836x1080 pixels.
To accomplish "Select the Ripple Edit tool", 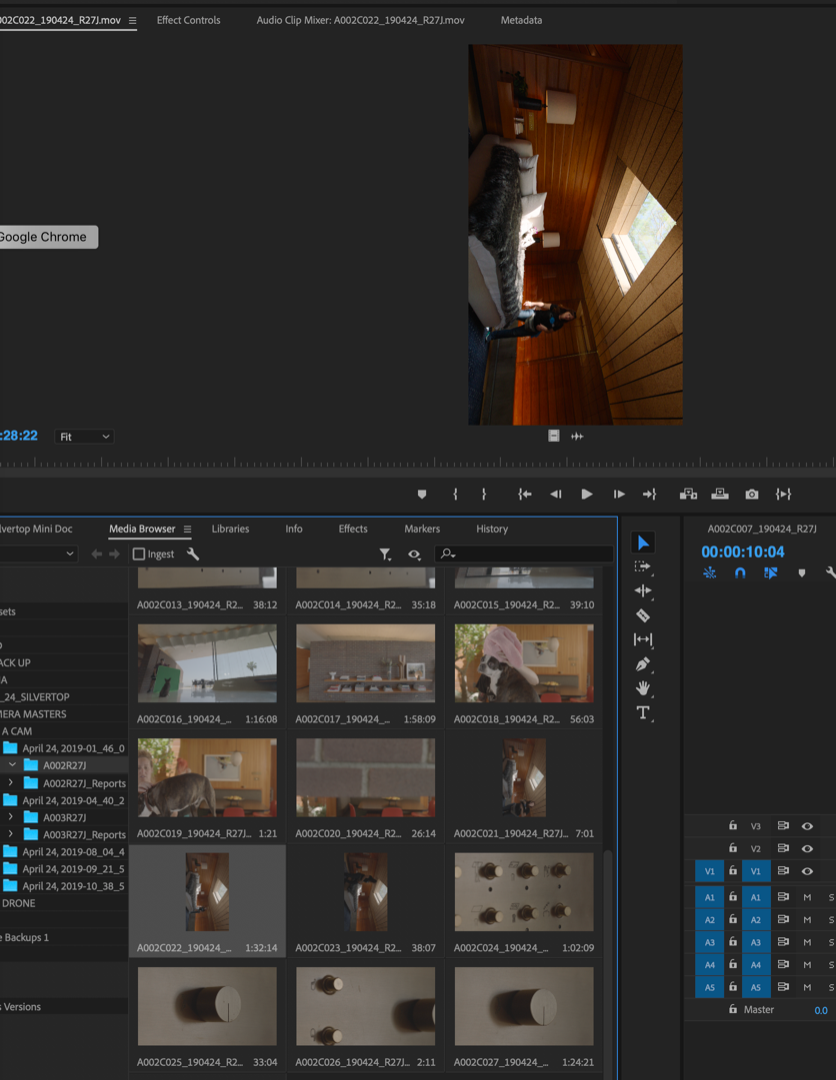I will click(643, 591).
